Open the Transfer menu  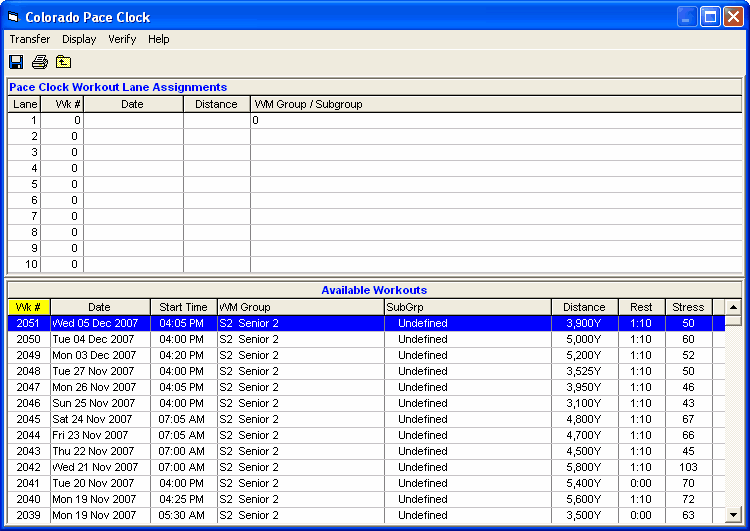(x=30, y=39)
